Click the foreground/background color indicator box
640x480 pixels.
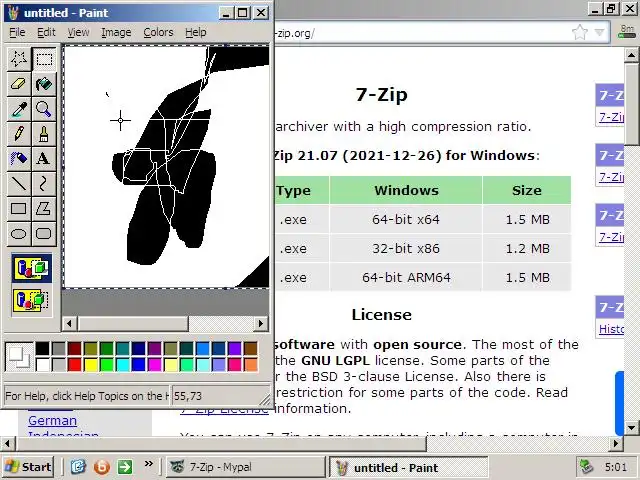coord(19,356)
